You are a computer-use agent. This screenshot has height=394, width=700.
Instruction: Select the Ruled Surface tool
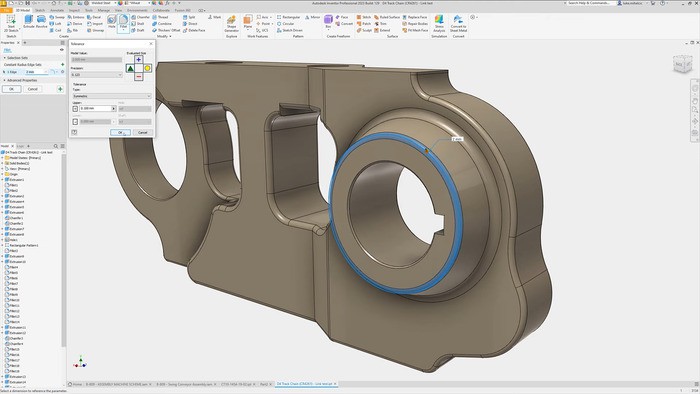[387, 17]
